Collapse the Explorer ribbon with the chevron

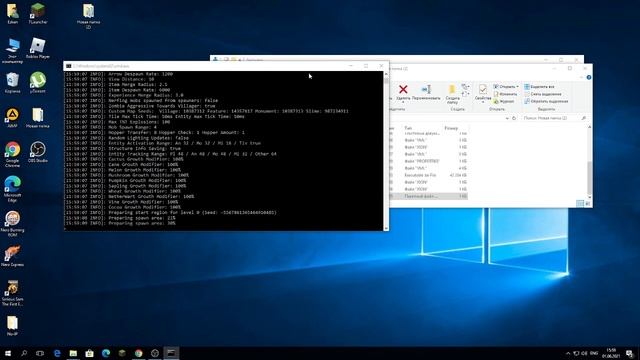(x=582, y=77)
